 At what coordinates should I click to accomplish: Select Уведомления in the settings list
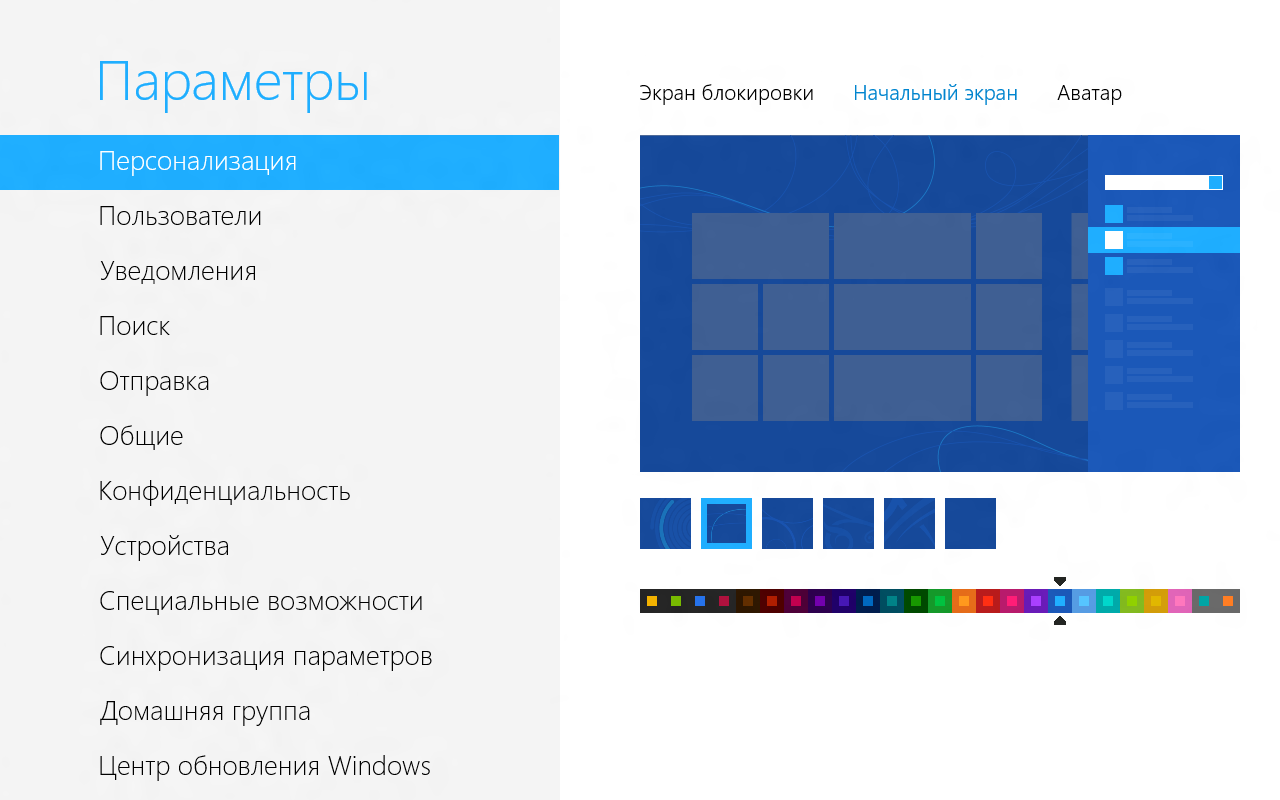click(x=178, y=272)
